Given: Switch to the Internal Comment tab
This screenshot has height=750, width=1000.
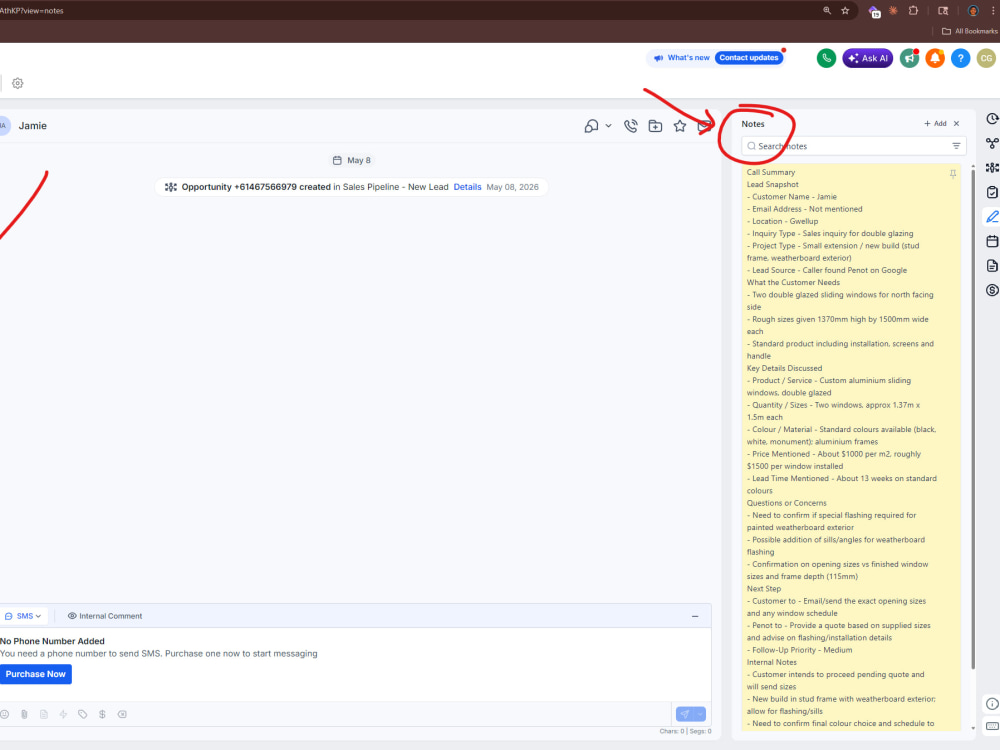Looking at the screenshot, I should [x=105, y=616].
